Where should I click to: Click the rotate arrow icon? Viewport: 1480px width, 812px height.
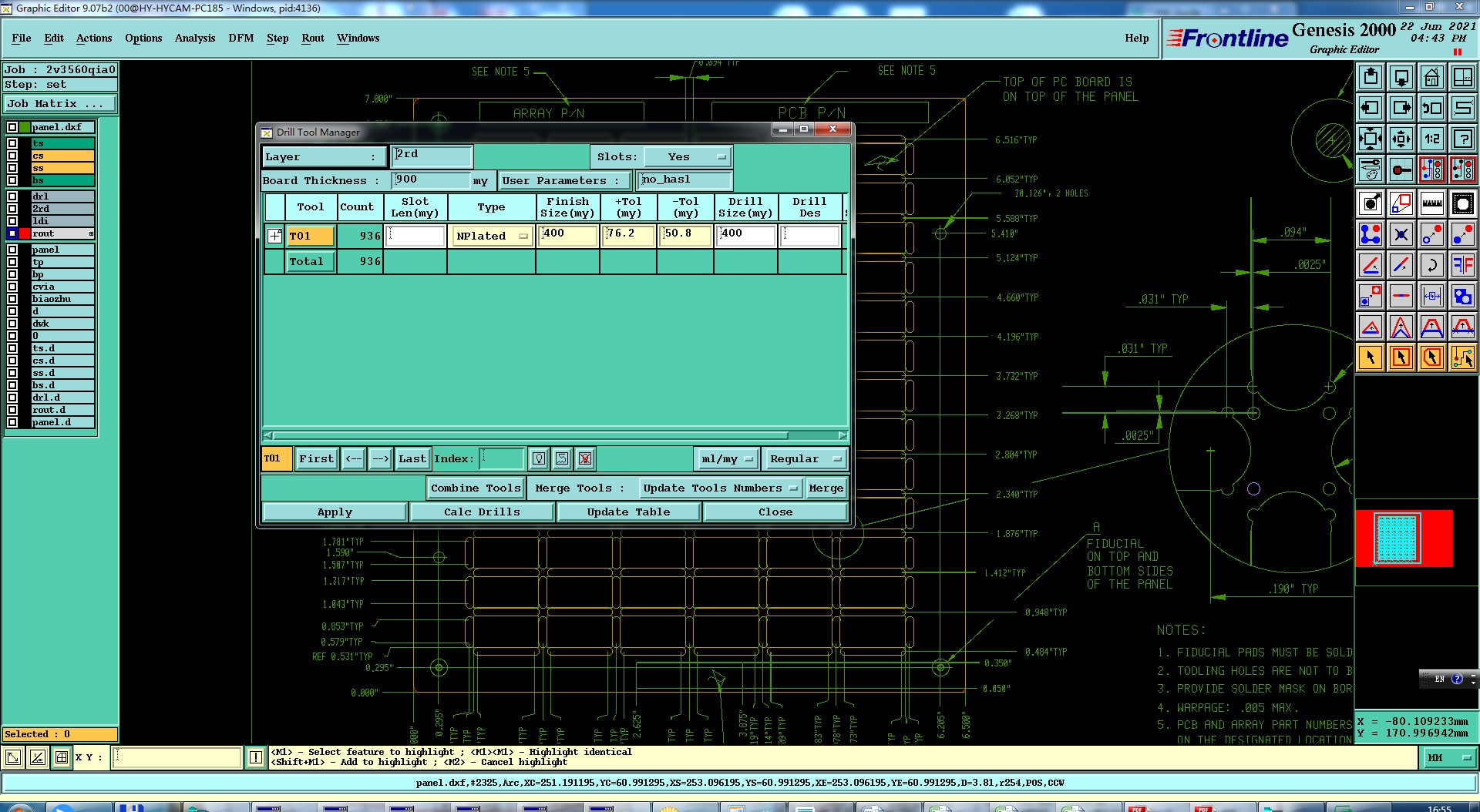click(1432, 265)
